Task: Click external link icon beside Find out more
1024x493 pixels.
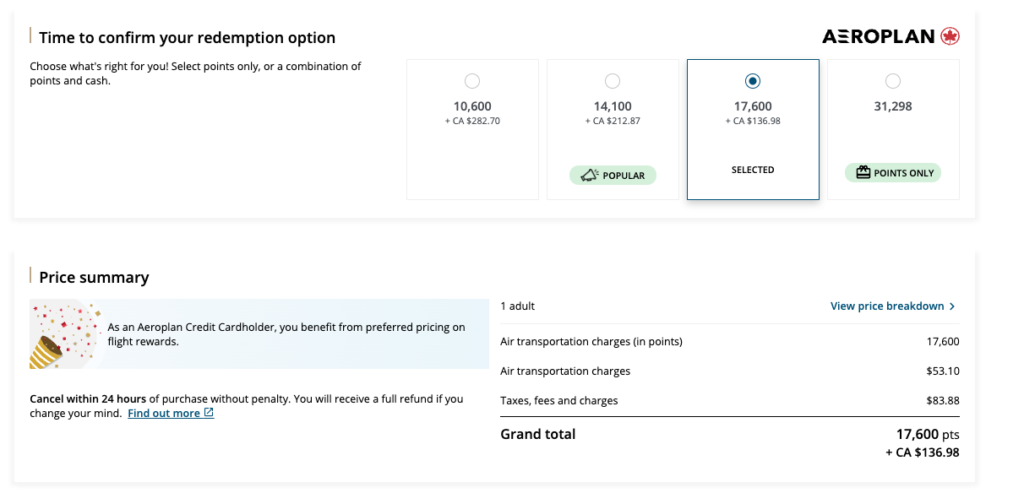Action: (x=208, y=413)
